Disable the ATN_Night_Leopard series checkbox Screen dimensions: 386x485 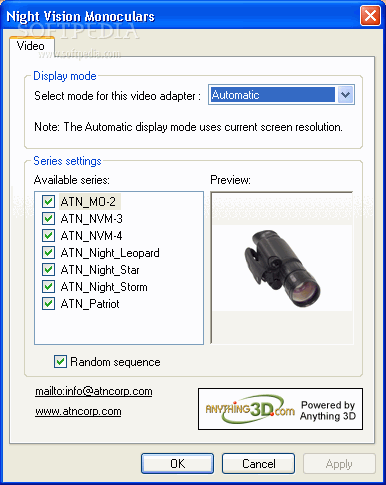pyautogui.click(x=48, y=252)
